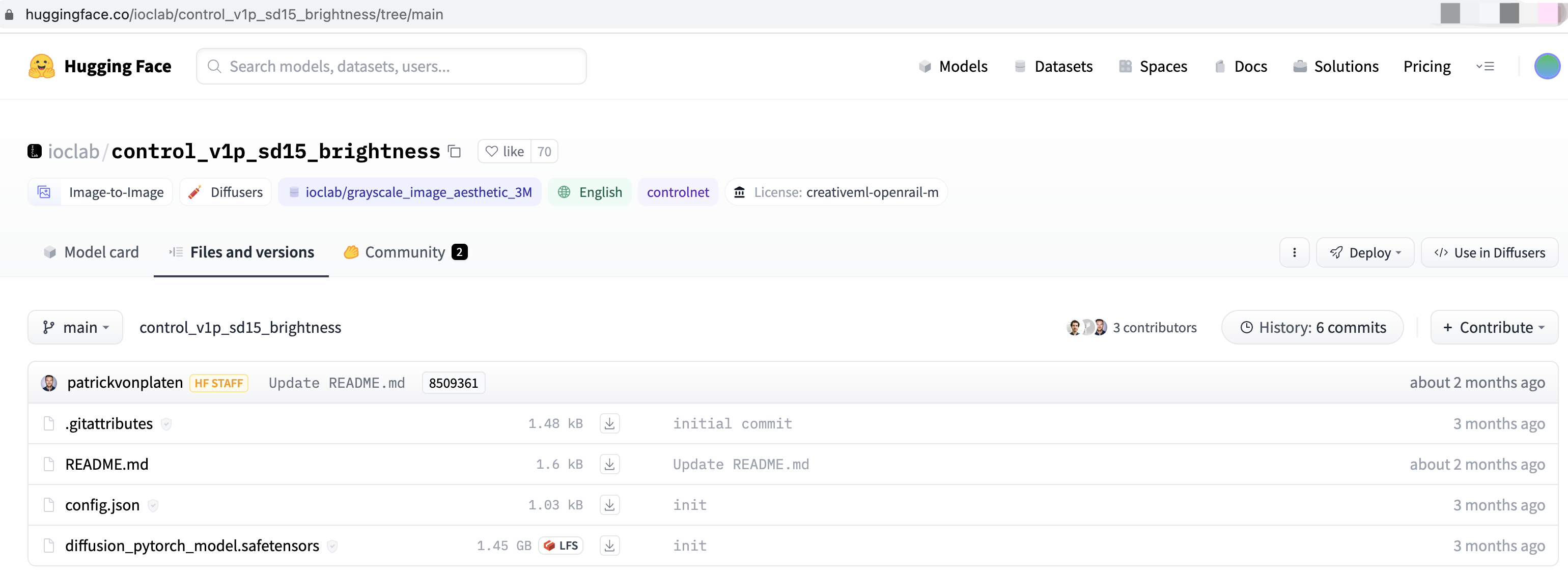Switch to the Model card tab
1568x573 pixels.
coord(91,252)
